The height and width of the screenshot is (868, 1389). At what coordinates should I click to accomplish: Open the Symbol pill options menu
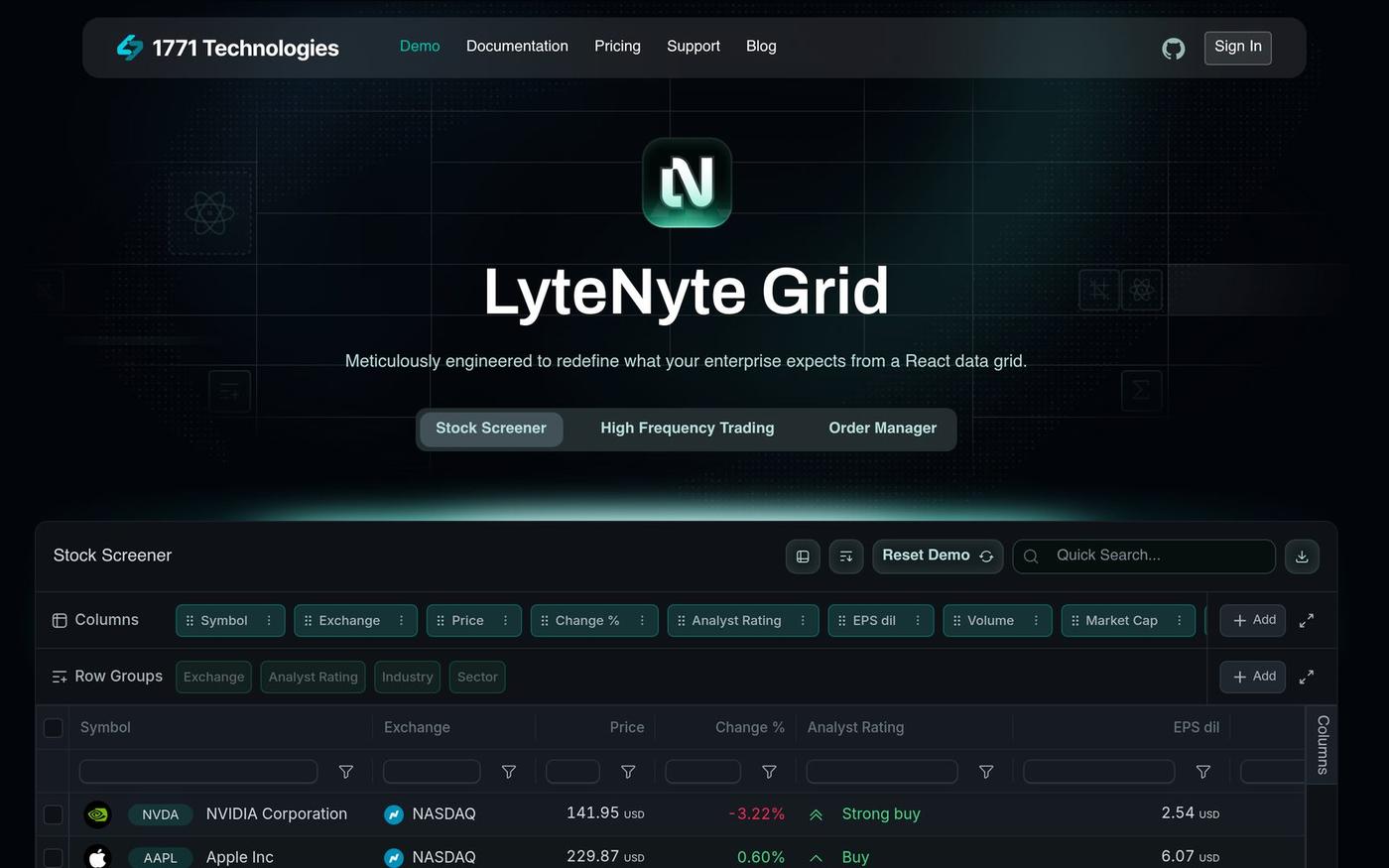pyautogui.click(x=269, y=620)
